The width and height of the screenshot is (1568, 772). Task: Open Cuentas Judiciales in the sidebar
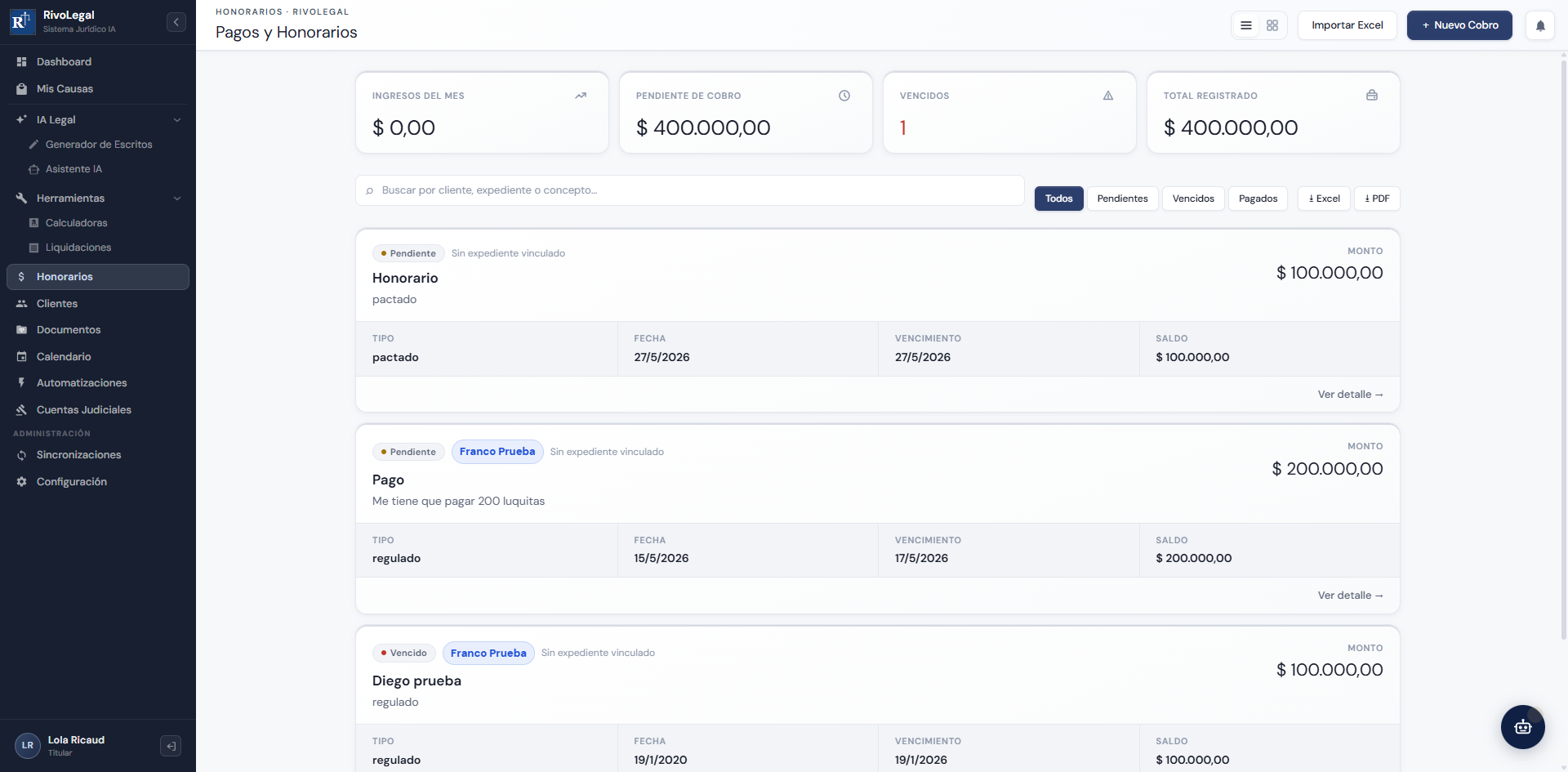click(x=98, y=410)
